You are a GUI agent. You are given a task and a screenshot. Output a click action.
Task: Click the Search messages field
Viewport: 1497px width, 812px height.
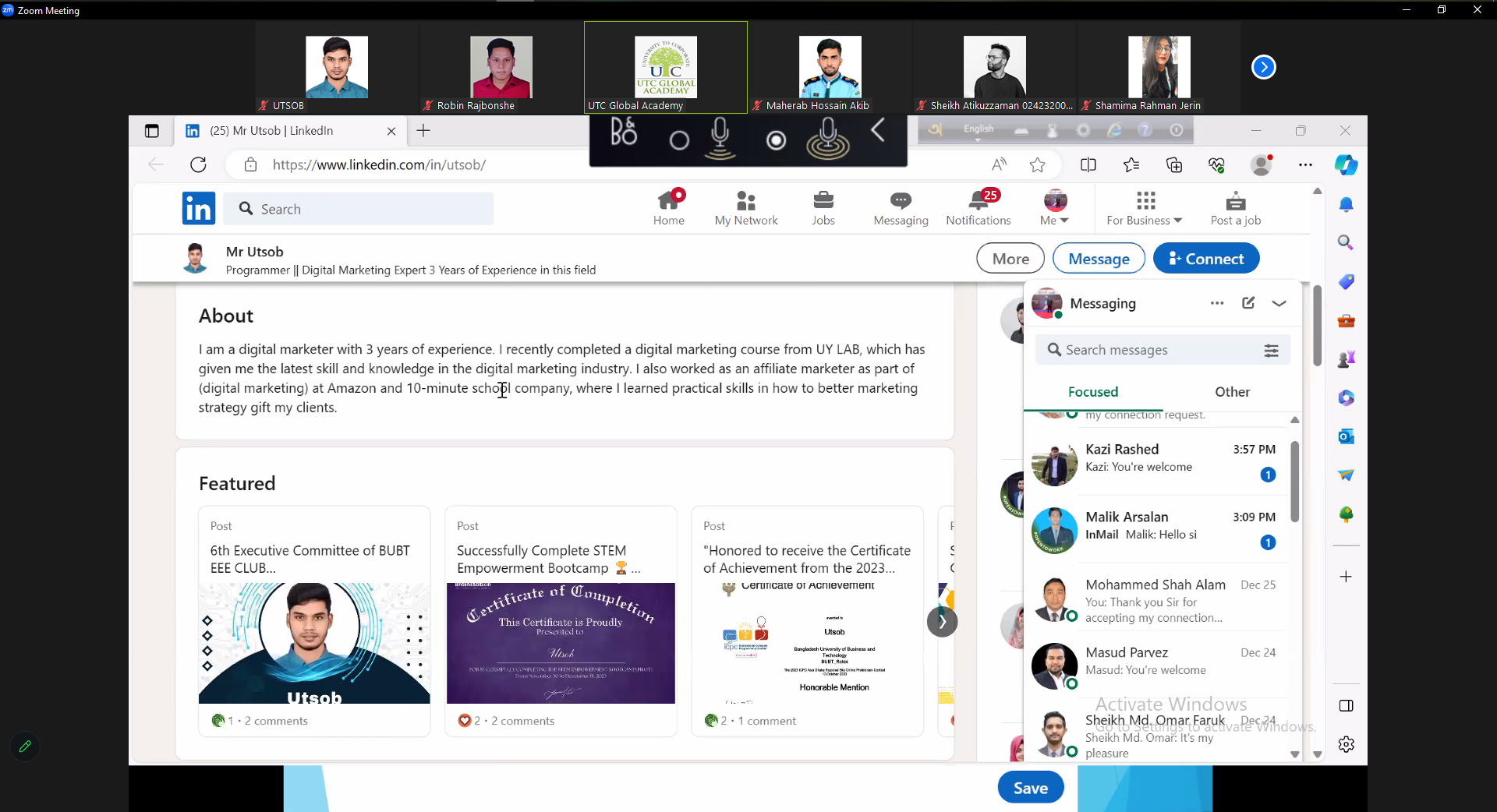point(1154,350)
